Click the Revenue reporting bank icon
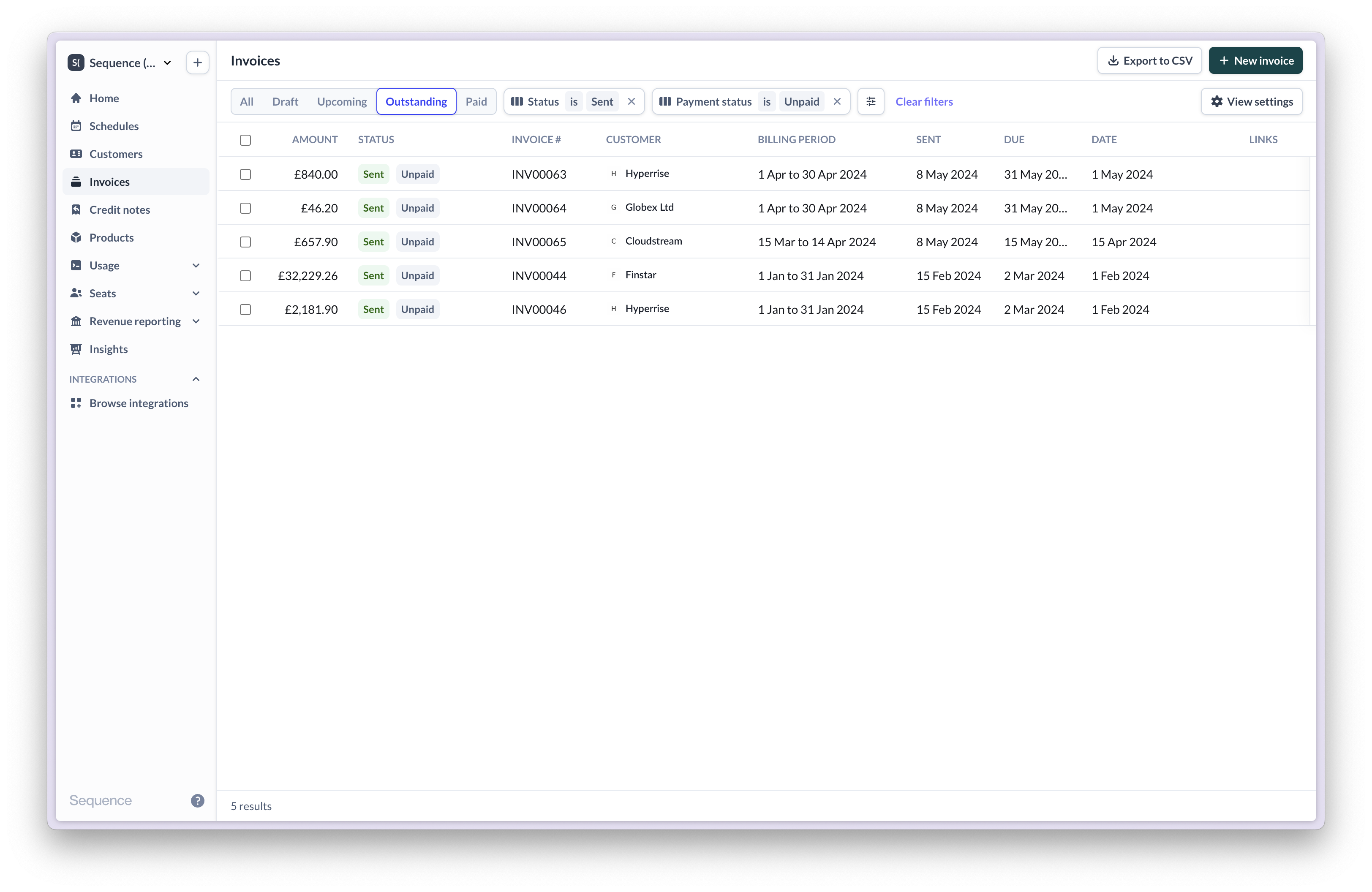The image size is (1372, 892). [76, 321]
